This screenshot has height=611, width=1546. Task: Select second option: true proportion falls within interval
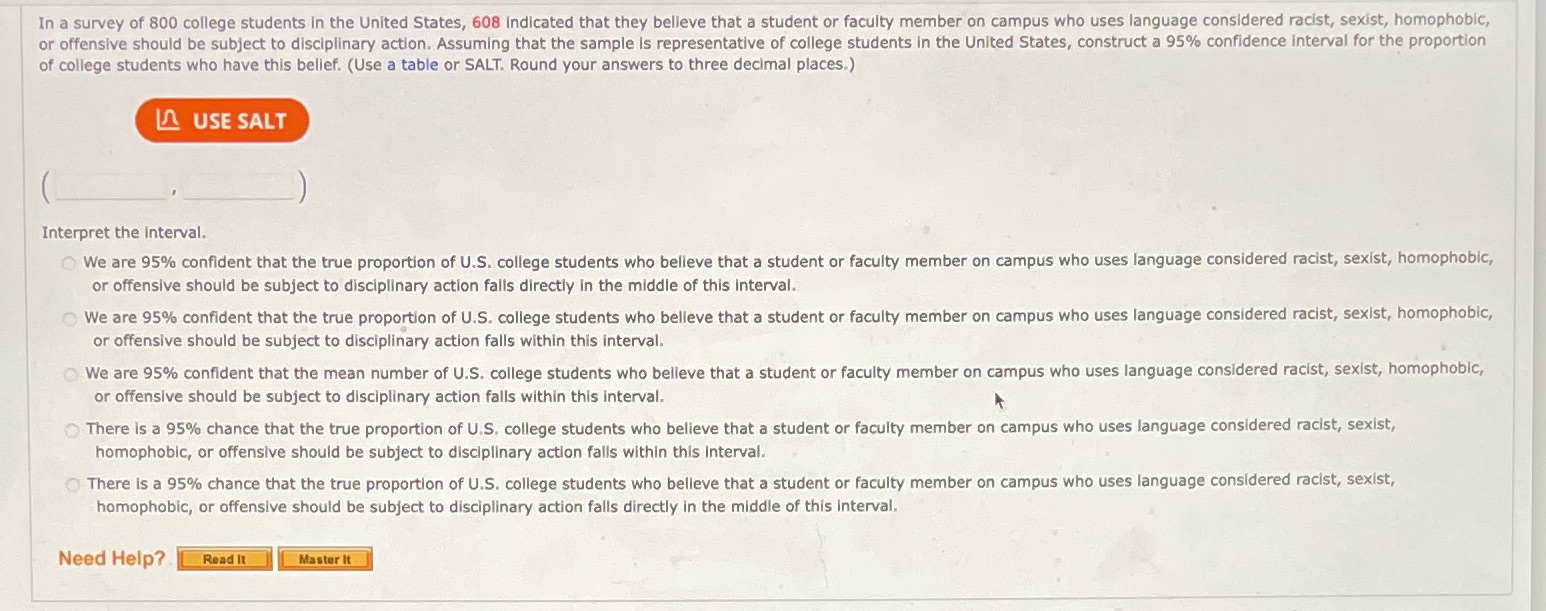click(x=69, y=318)
